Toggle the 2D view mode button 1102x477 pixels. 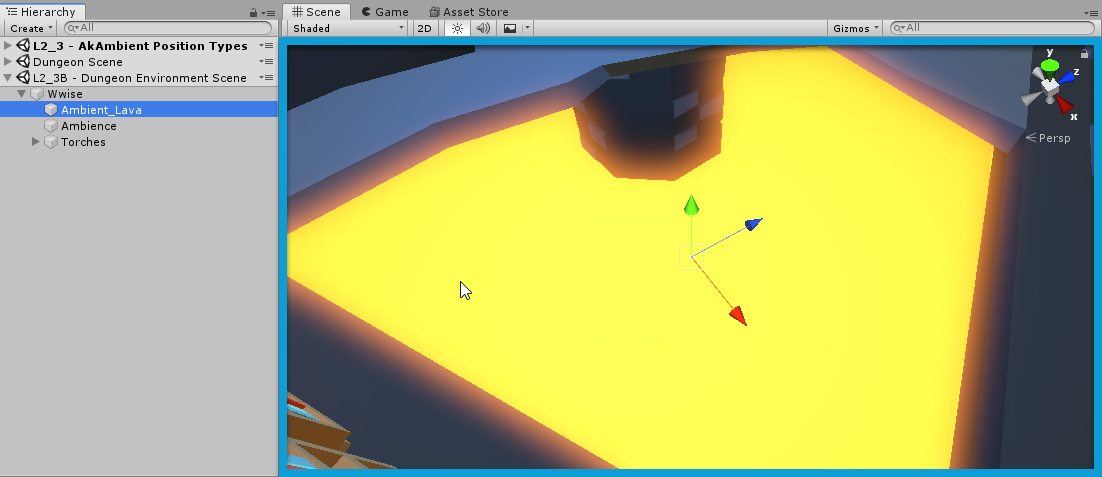click(x=424, y=28)
